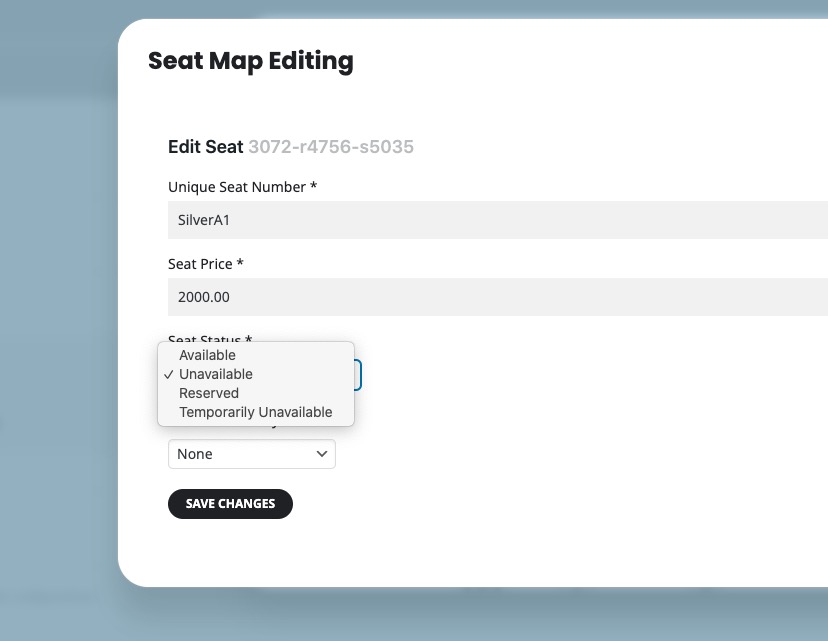Focus the Unique Seat Number field

pyautogui.click(x=498, y=220)
